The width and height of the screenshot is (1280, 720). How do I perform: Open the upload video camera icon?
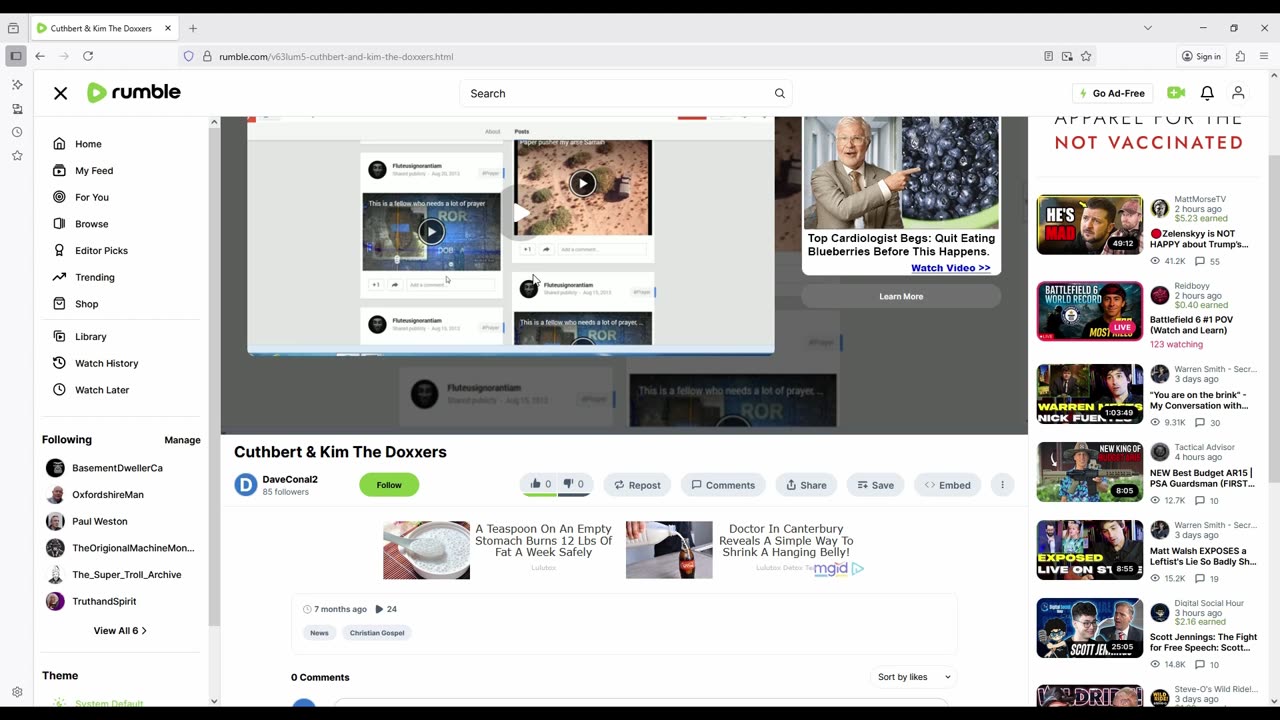1176,93
